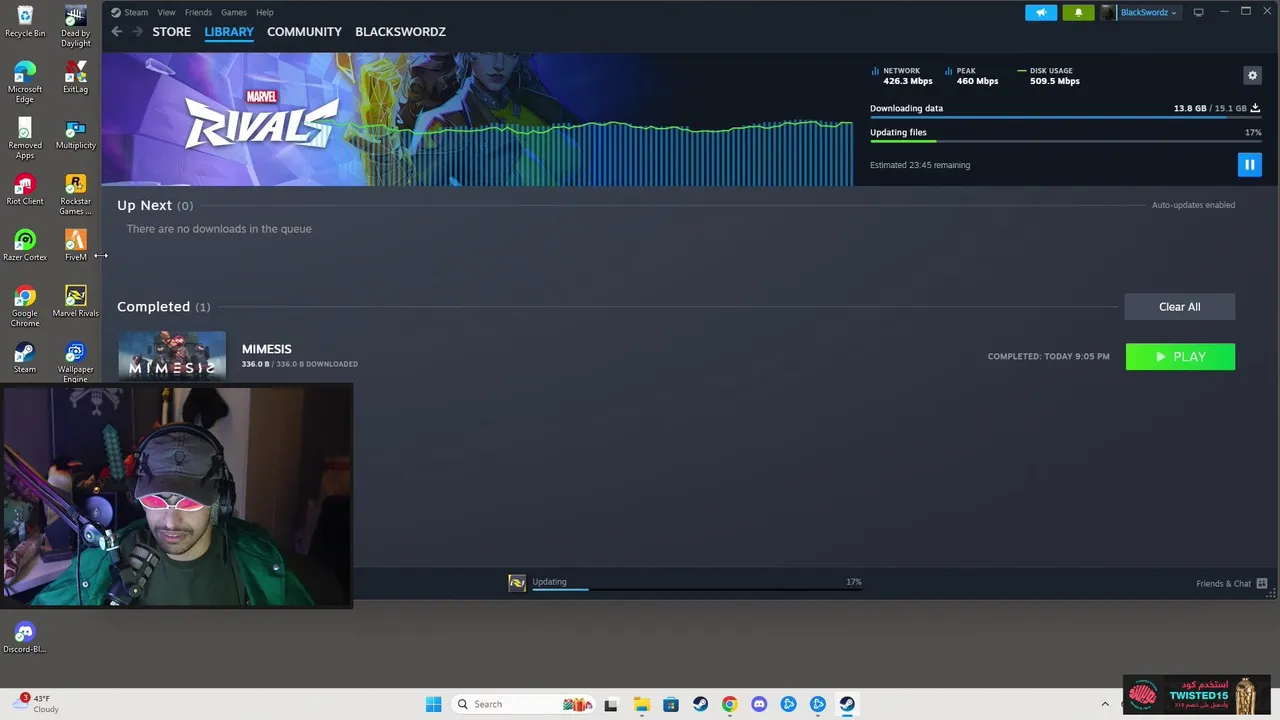Open download settings gear icon
The width and height of the screenshot is (1280, 720).
(1252, 75)
